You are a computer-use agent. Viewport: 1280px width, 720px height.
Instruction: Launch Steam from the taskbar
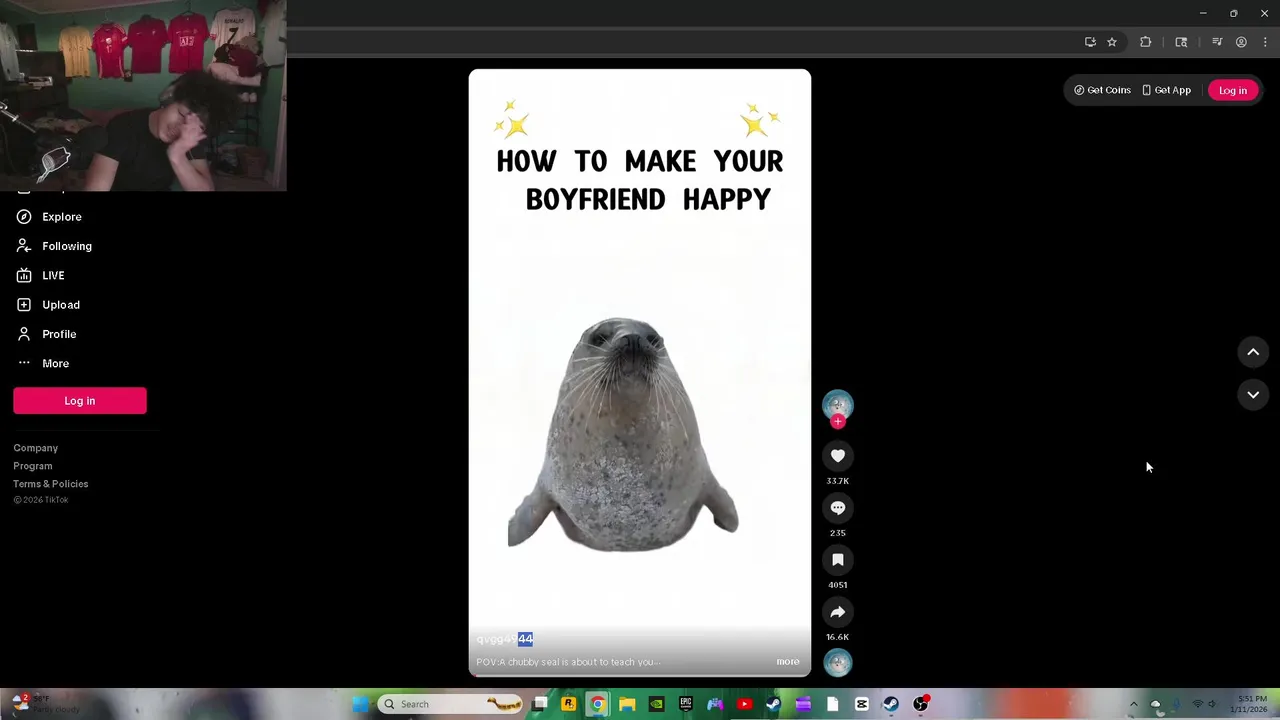[773, 704]
